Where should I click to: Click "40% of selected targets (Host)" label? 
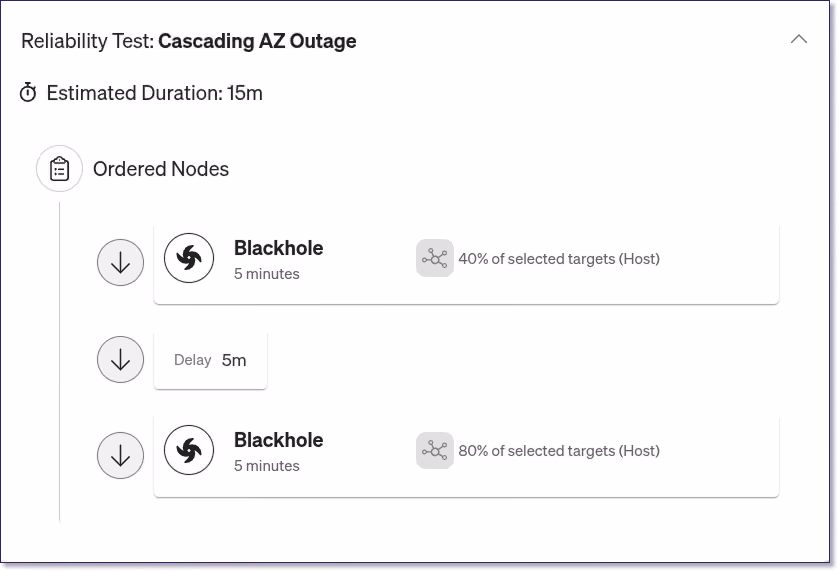[559, 259]
